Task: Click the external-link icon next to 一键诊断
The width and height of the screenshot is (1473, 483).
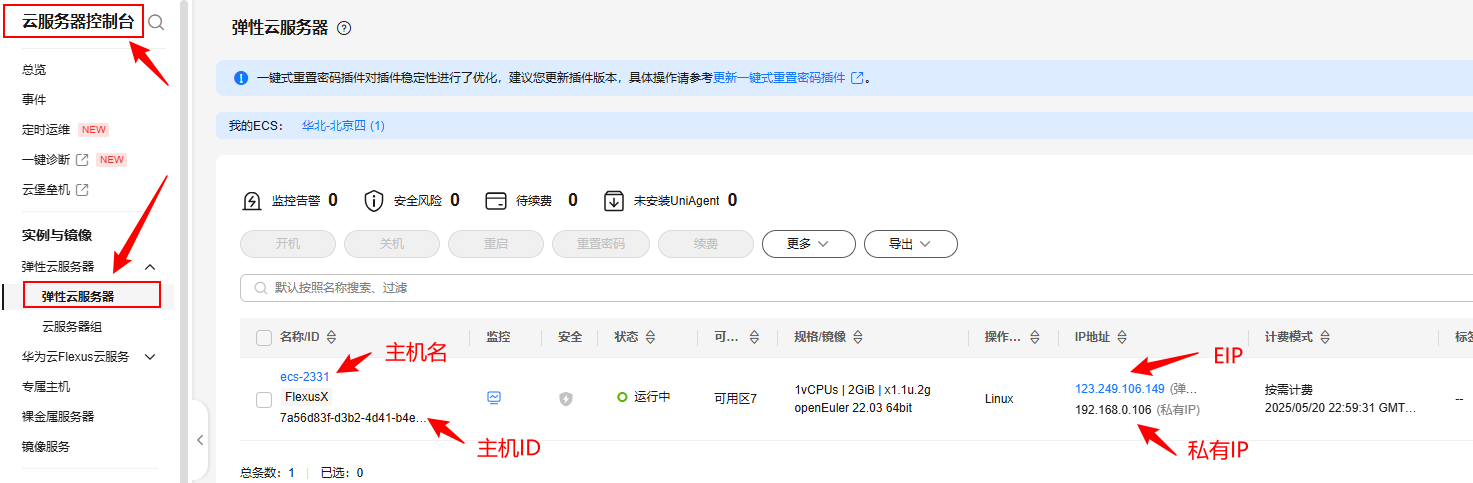Action: coord(82,159)
